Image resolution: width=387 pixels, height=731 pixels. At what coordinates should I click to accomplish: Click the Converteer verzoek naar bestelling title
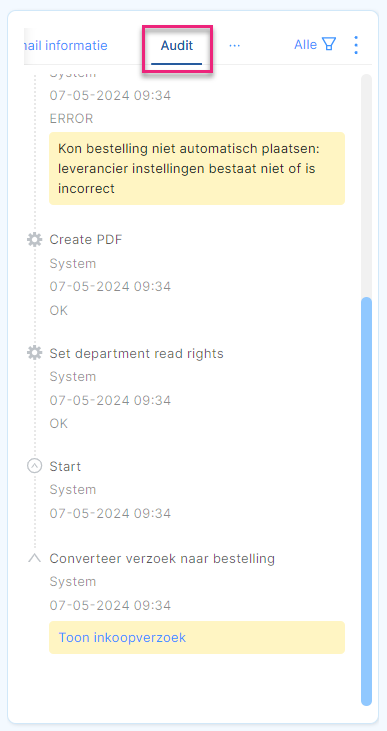tap(162, 558)
